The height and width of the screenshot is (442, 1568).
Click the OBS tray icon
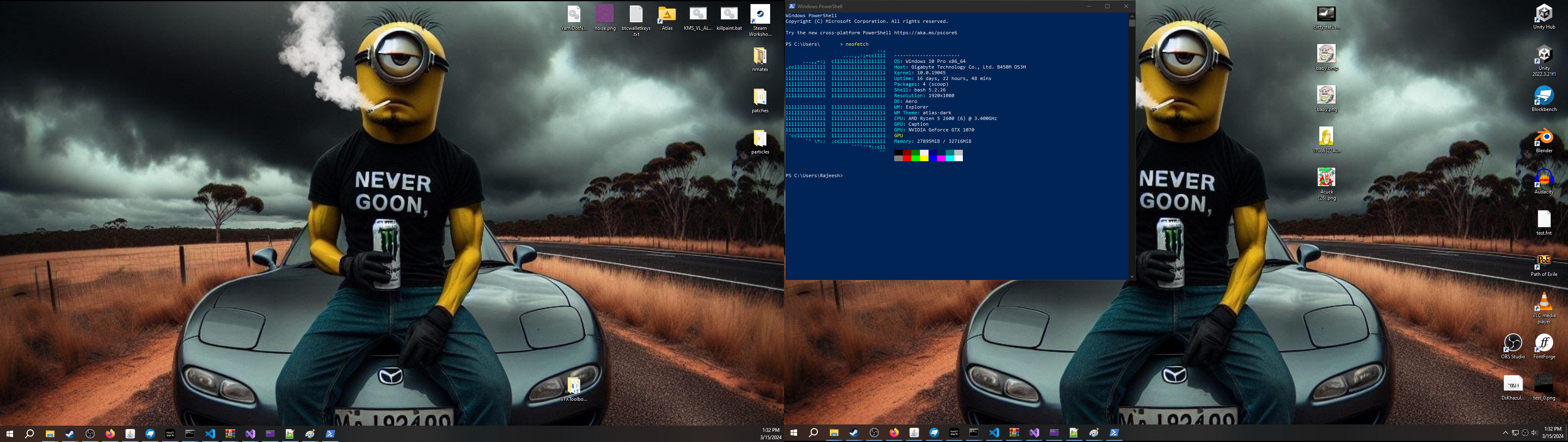click(x=1525, y=433)
